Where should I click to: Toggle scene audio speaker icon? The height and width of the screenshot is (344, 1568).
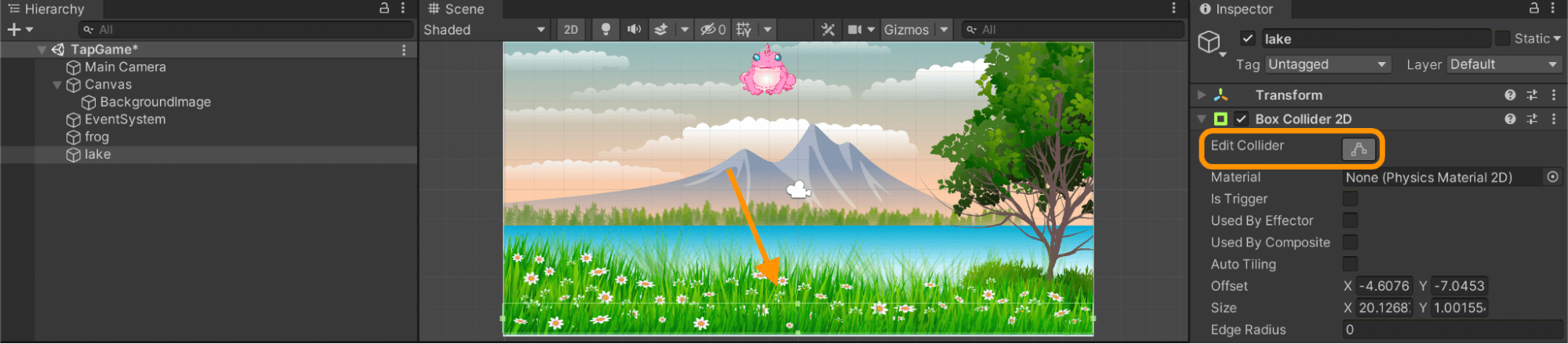[634, 29]
